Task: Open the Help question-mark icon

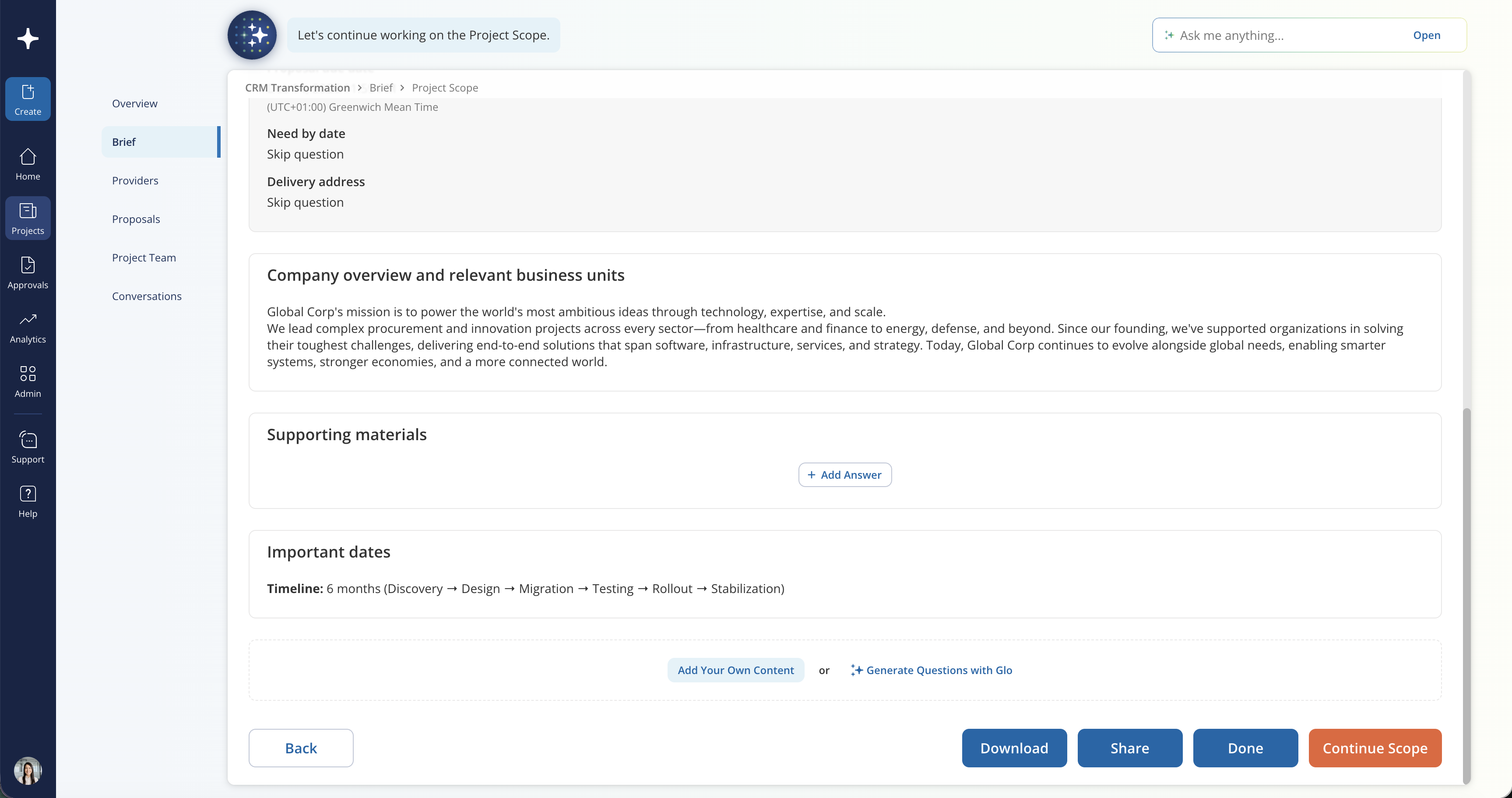Action: [x=28, y=501]
